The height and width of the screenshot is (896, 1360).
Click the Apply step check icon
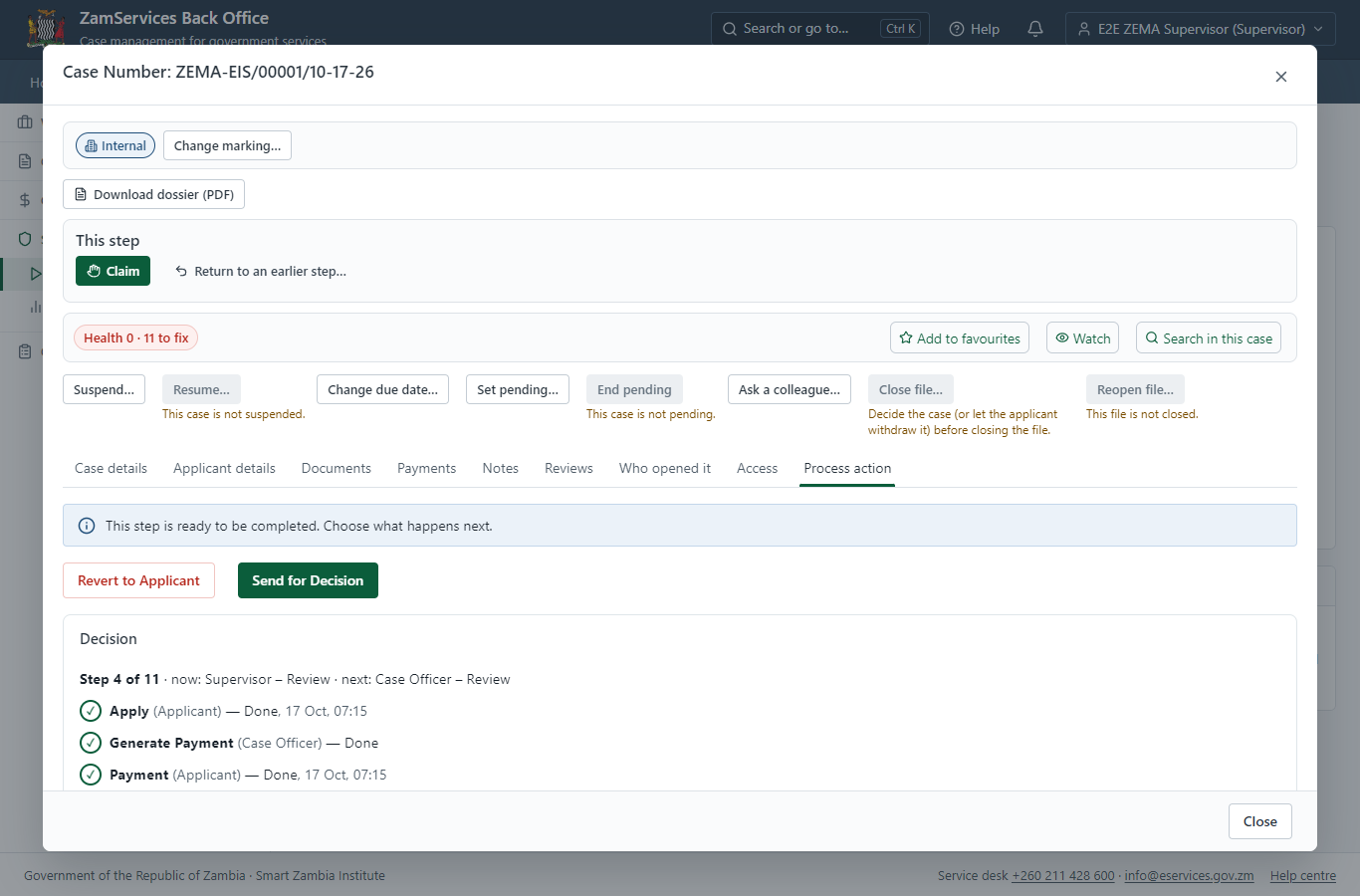click(91, 711)
